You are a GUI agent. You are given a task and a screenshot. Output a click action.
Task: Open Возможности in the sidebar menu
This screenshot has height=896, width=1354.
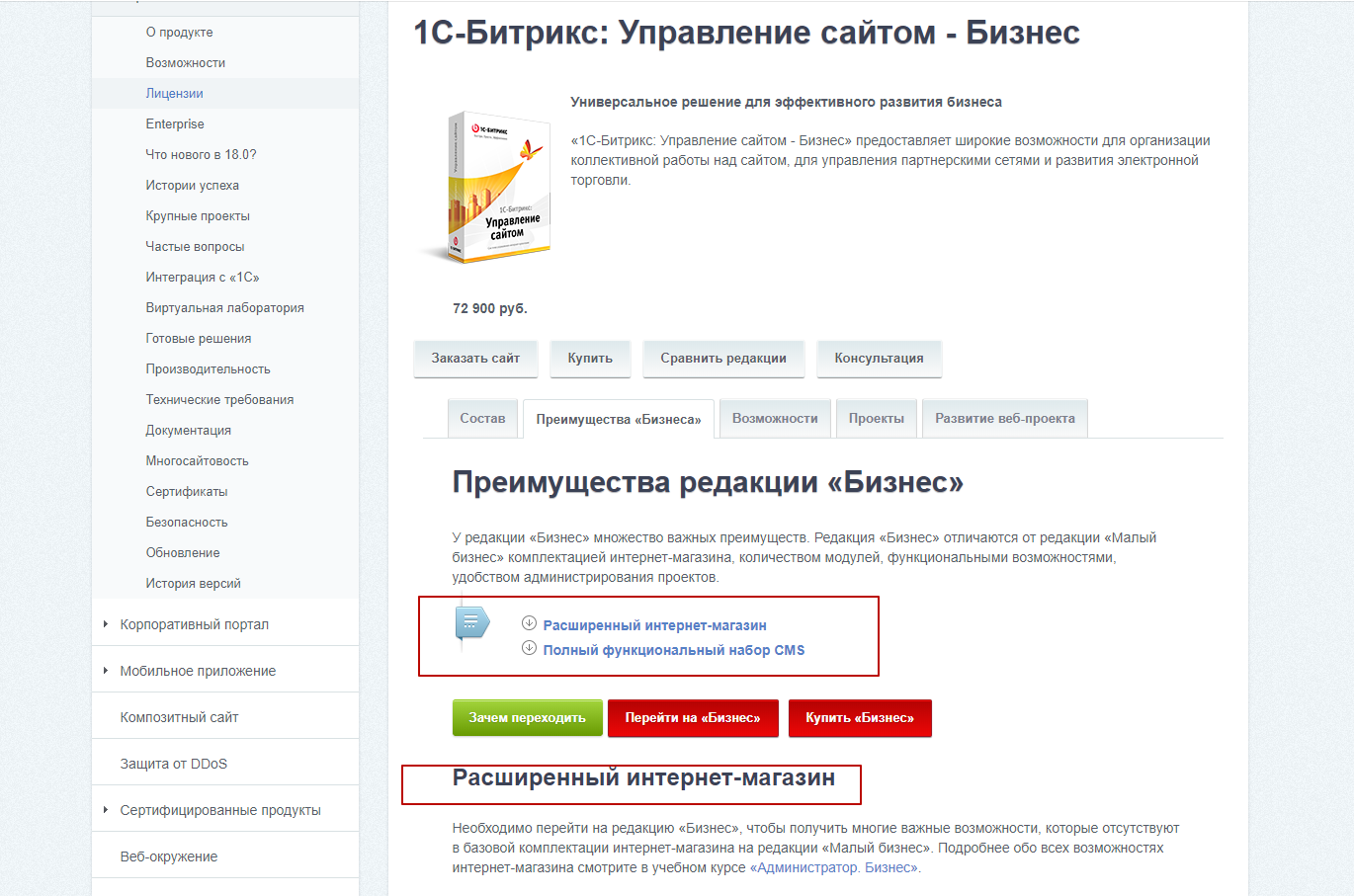pyautogui.click(x=186, y=62)
